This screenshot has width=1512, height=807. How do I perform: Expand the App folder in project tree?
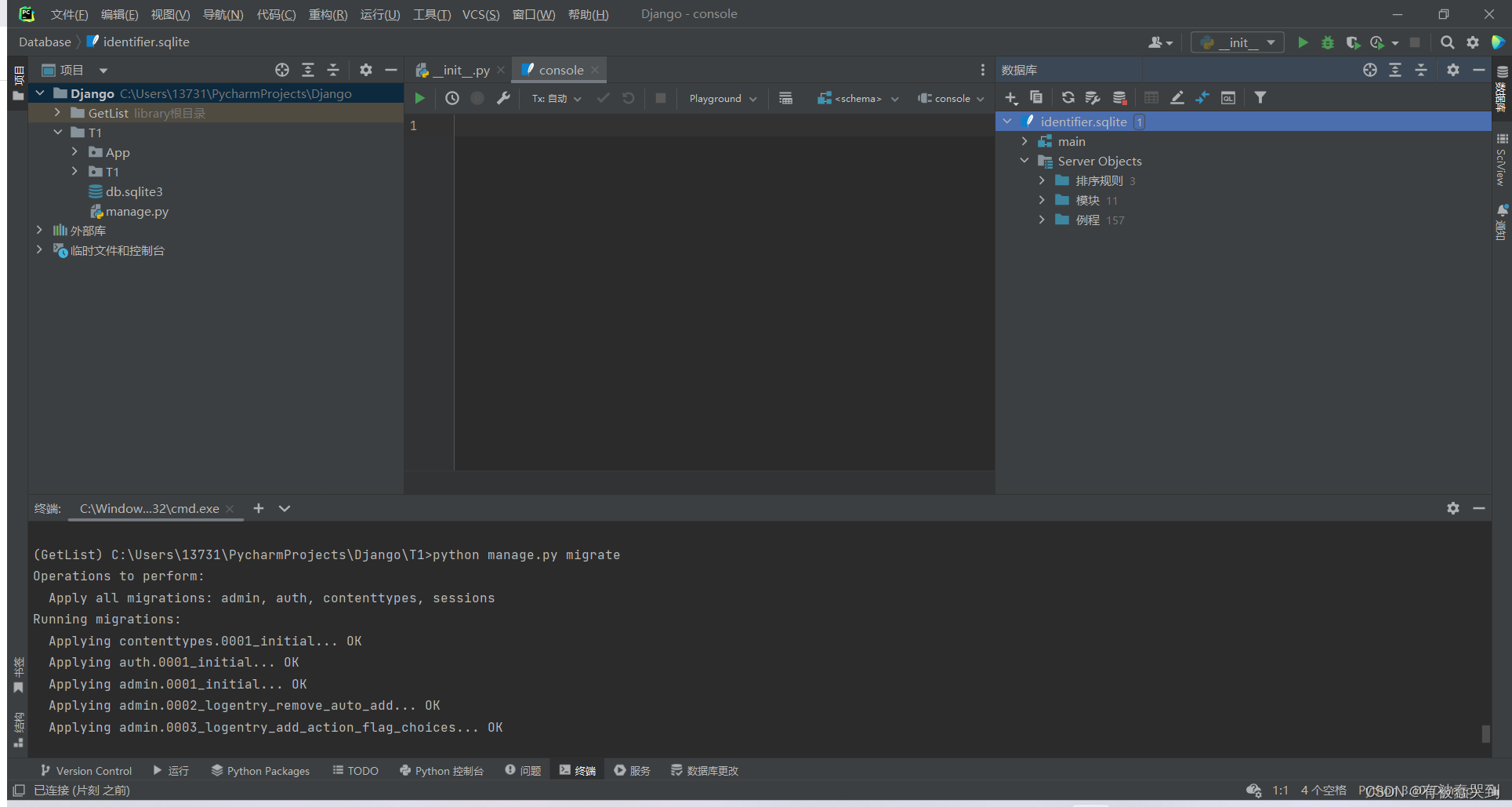(x=74, y=151)
